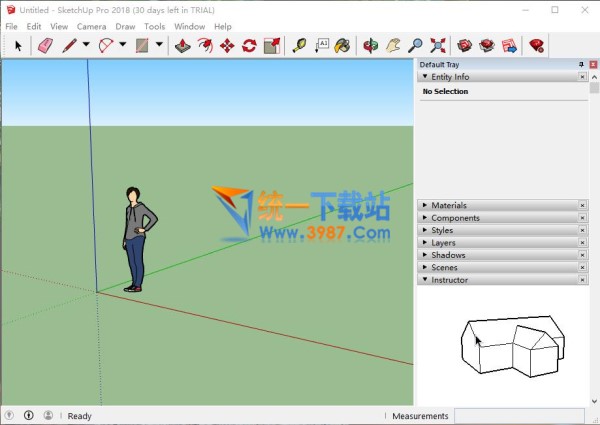Click the human figure in the viewport
The height and width of the screenshot is (425, 600).
(139, 239)
